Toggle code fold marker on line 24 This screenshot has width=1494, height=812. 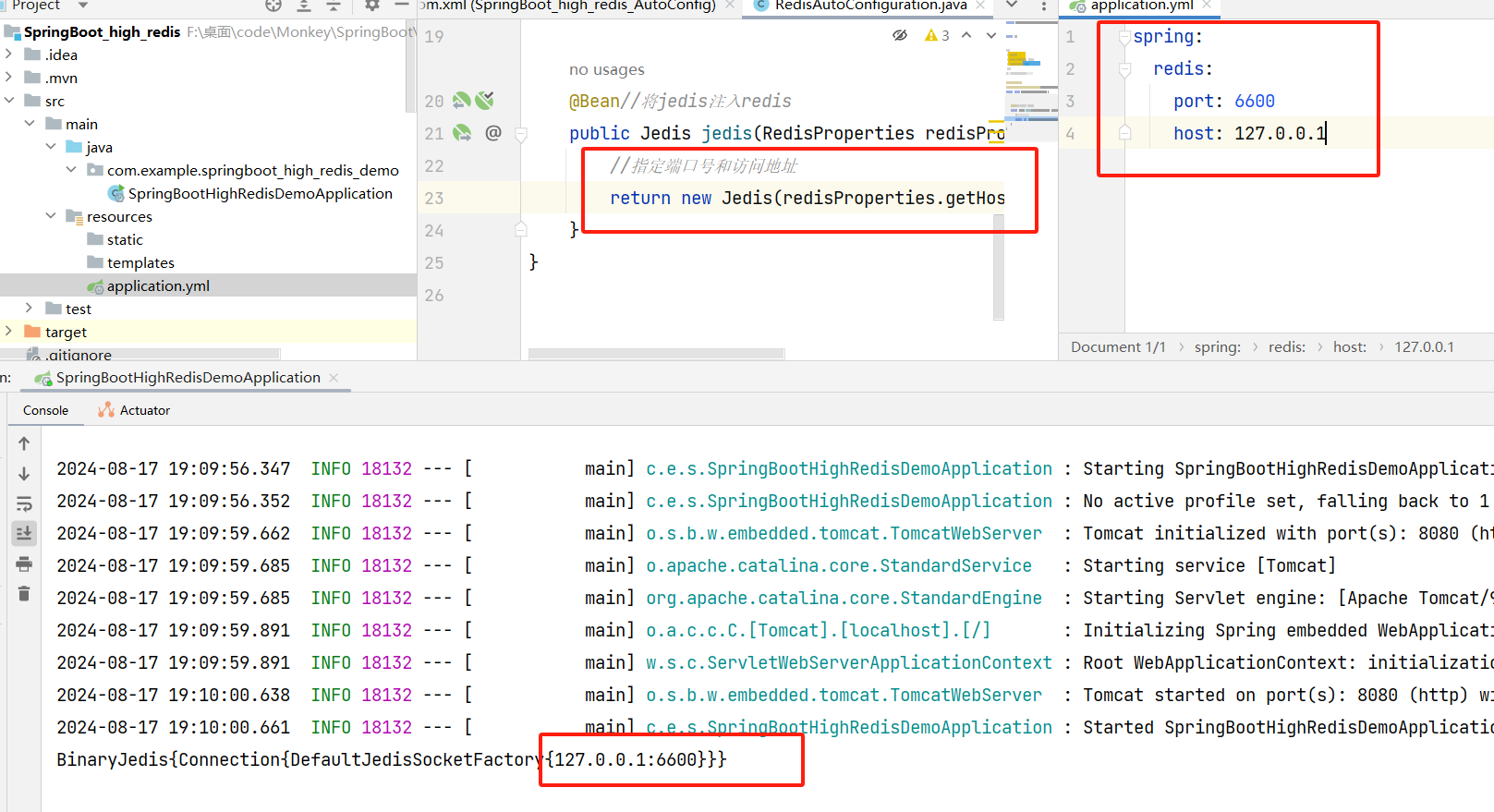pos(521,229)
